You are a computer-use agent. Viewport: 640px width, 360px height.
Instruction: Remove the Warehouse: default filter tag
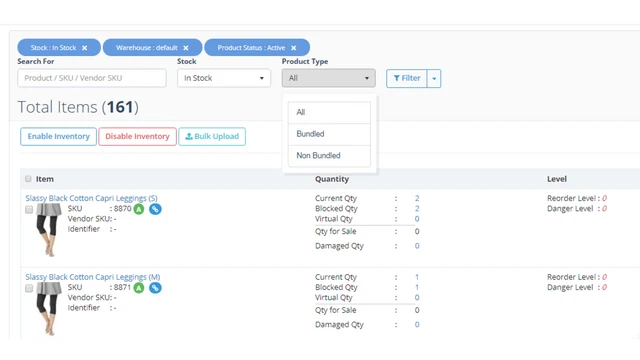(x=186, y=48)
